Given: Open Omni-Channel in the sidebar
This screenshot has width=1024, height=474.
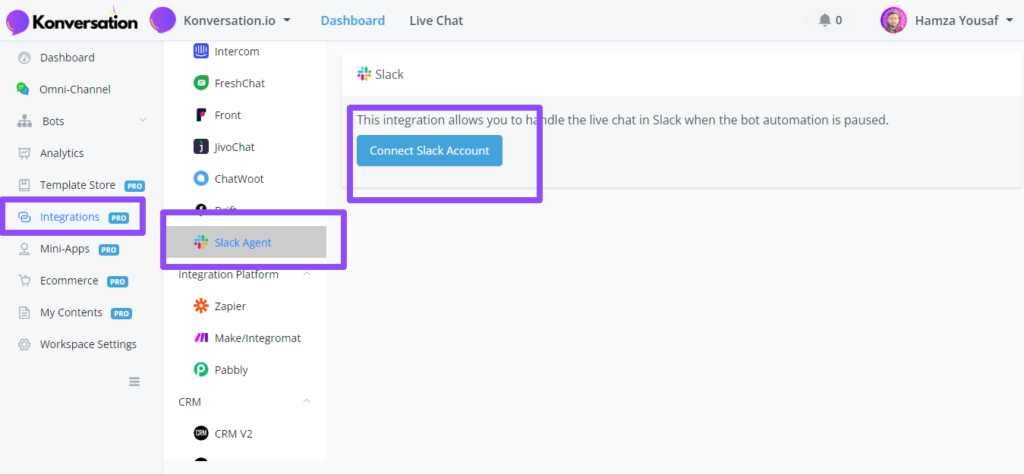Looking at the screenshot, I should tap(75, 89).
